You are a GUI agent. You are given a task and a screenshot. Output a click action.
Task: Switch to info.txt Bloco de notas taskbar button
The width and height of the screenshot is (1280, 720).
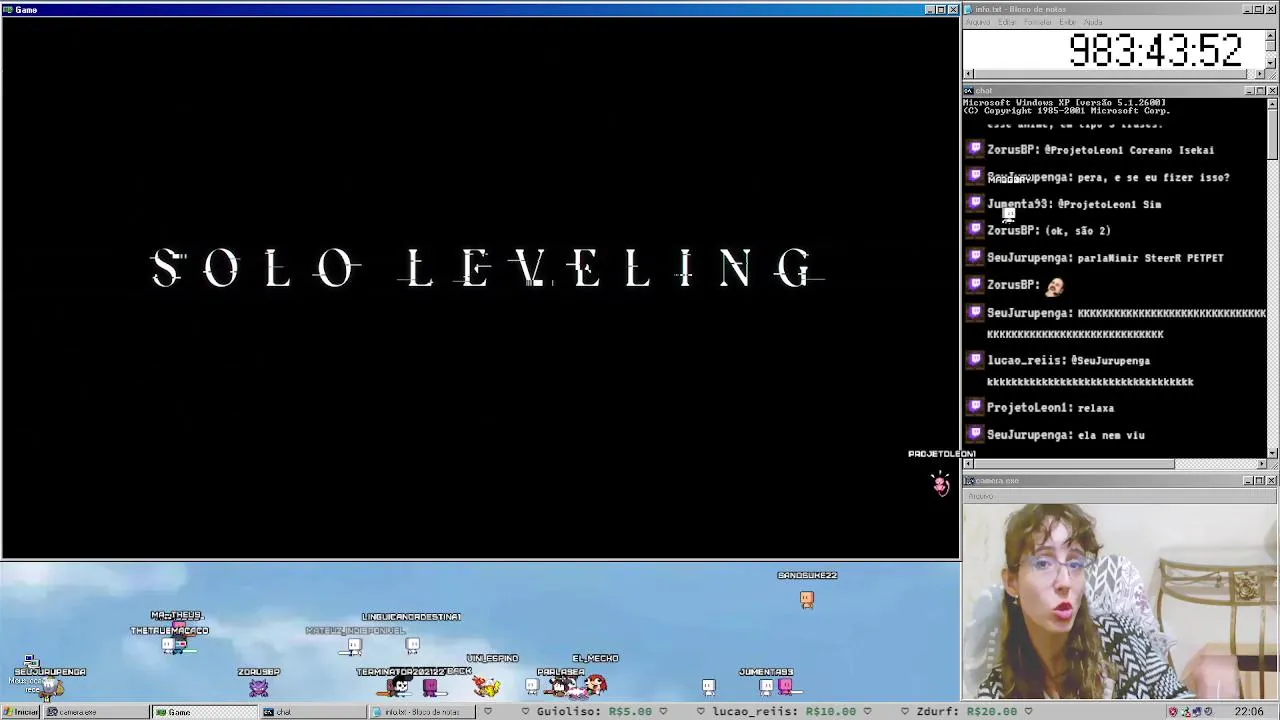[420, 712]
